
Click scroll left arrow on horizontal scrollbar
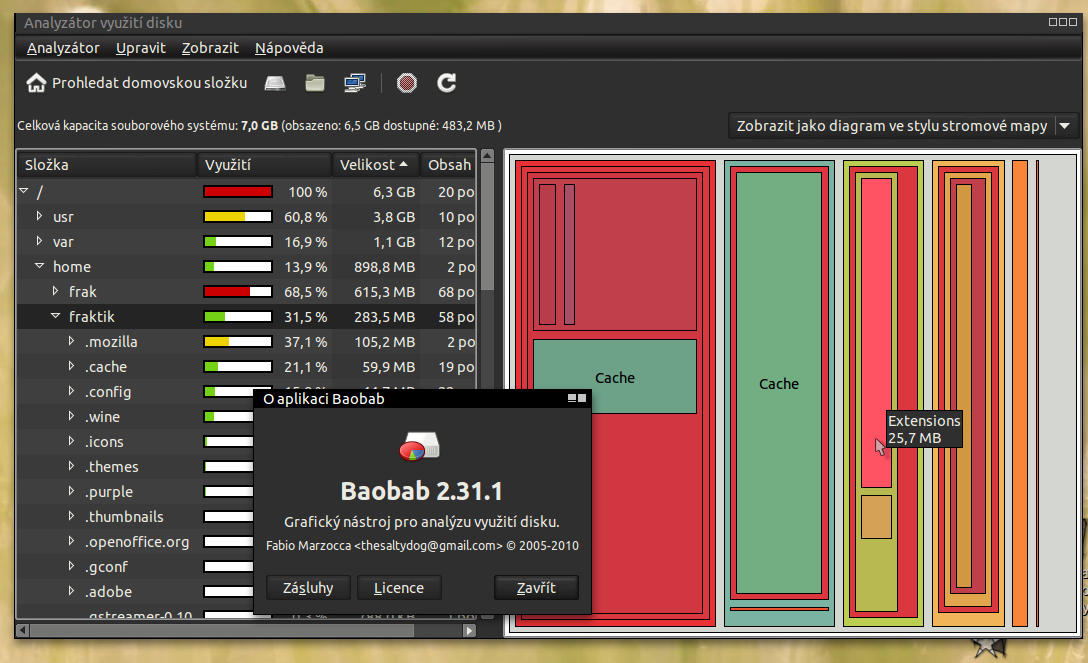tap(22, 630)
